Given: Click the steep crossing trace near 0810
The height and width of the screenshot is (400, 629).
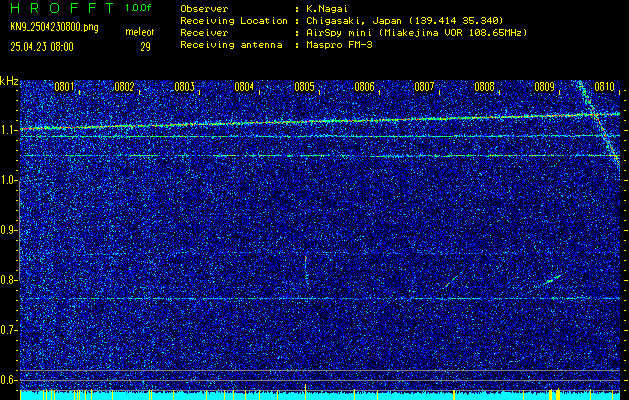Looking at the screenshot, I should tap(600, 122).
